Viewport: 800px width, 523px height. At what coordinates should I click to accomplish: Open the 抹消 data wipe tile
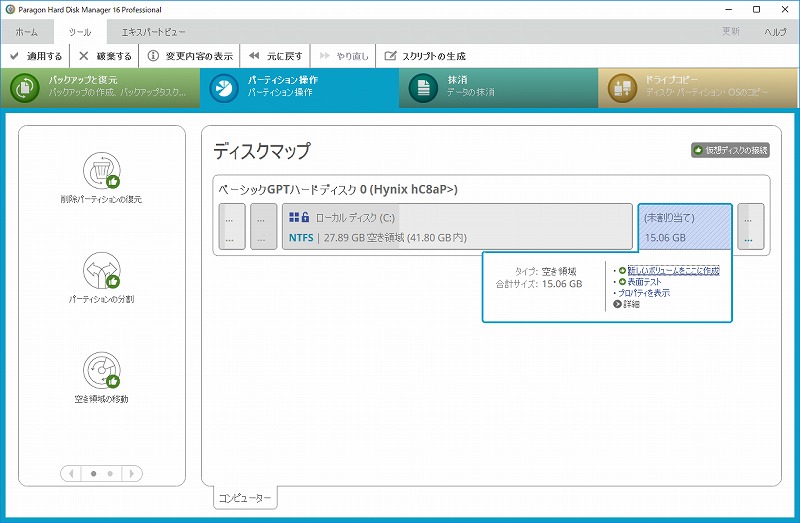(x=498, y=88)
